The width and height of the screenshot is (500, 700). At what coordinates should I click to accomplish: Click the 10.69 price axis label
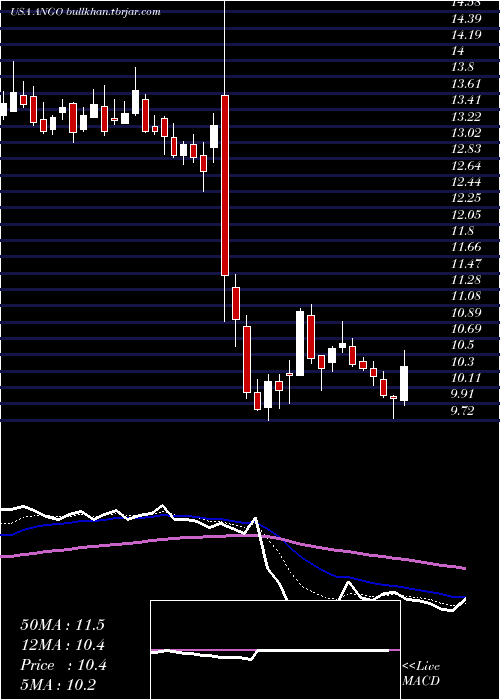[466, 329]
